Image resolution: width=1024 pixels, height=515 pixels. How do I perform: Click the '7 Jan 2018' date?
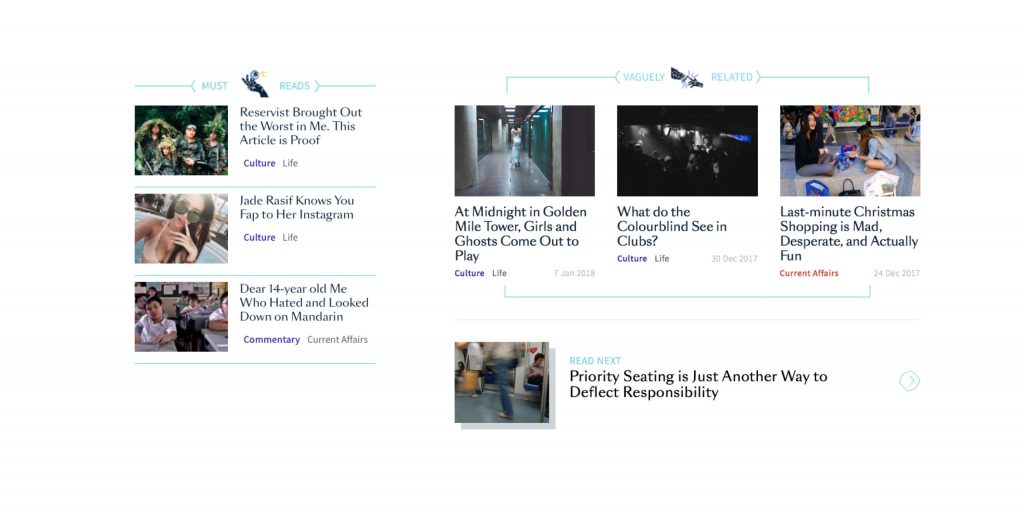point(574,273)
